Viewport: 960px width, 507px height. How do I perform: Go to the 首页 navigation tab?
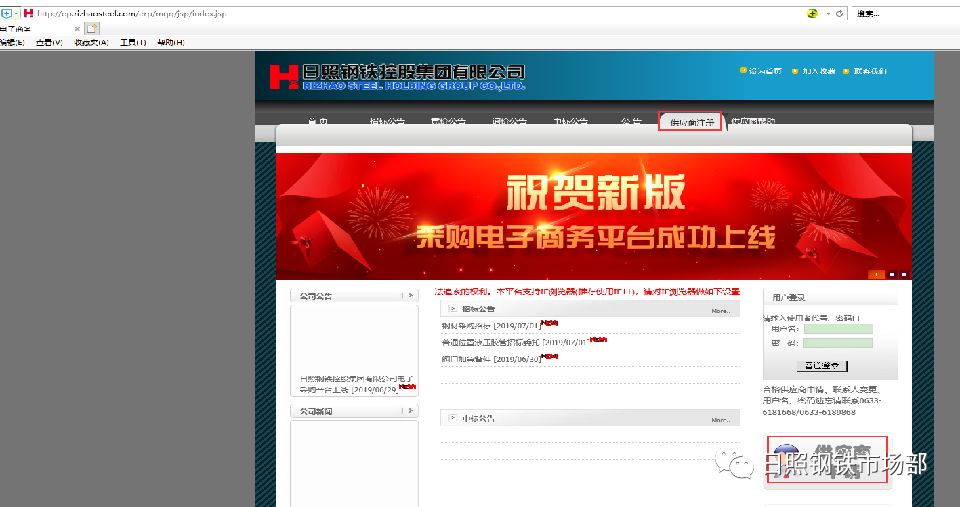[x=318, y=121]
